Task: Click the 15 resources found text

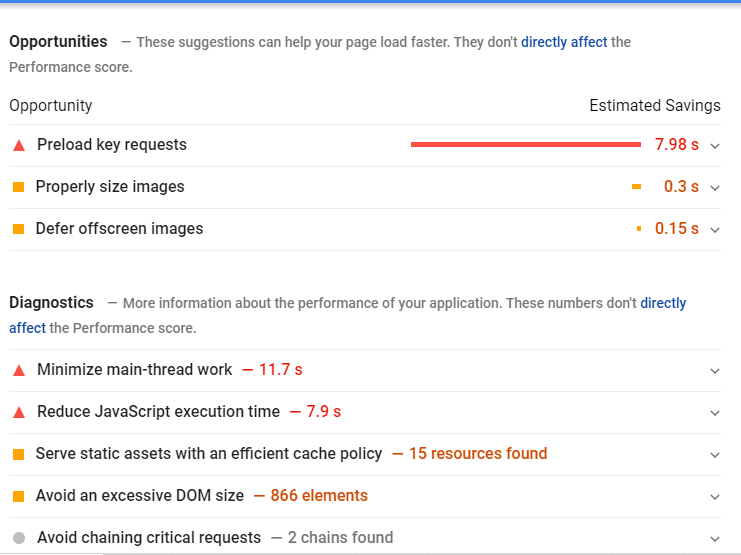Action: click(478, 453)
